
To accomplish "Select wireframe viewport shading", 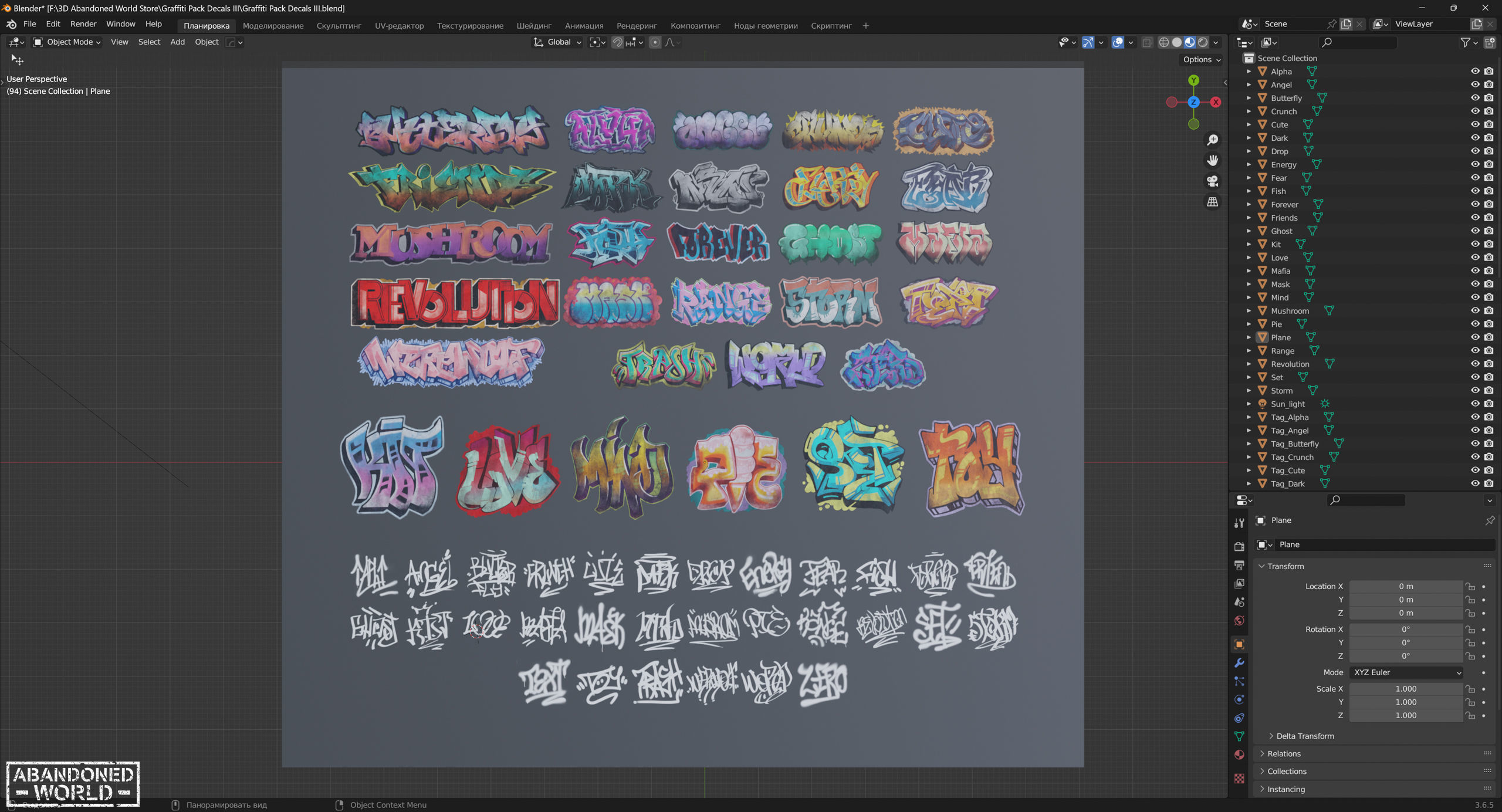I will tap(1163, 42).
